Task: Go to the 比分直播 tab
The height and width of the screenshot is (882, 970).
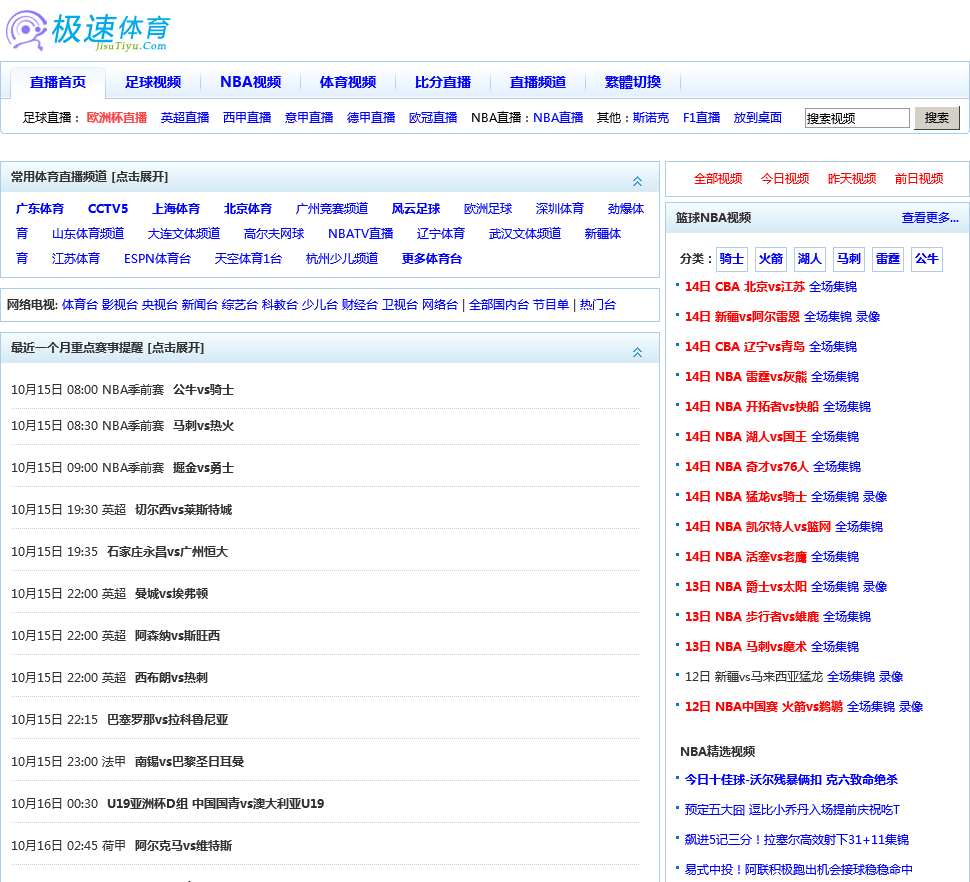Action: (x=443, y=82)
